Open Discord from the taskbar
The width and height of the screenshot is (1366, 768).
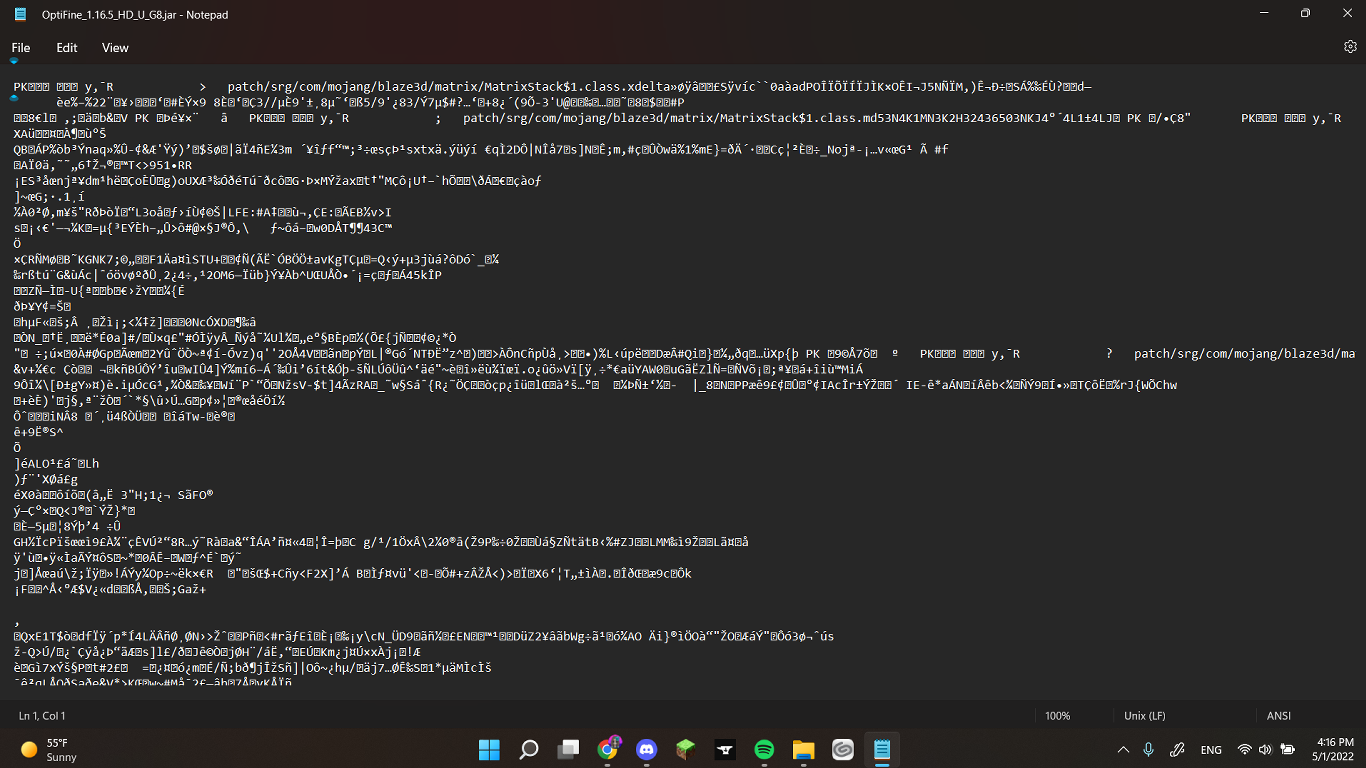click(647, 749)
